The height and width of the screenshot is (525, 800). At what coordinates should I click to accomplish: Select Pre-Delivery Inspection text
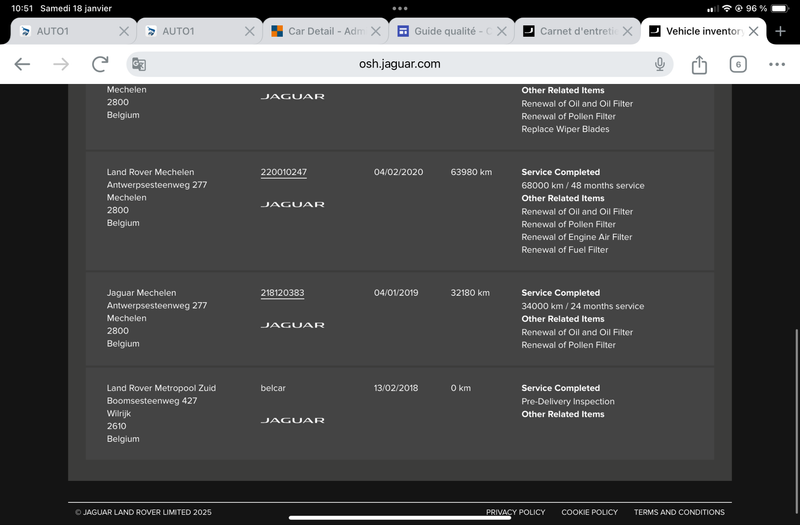click(568, 402)
